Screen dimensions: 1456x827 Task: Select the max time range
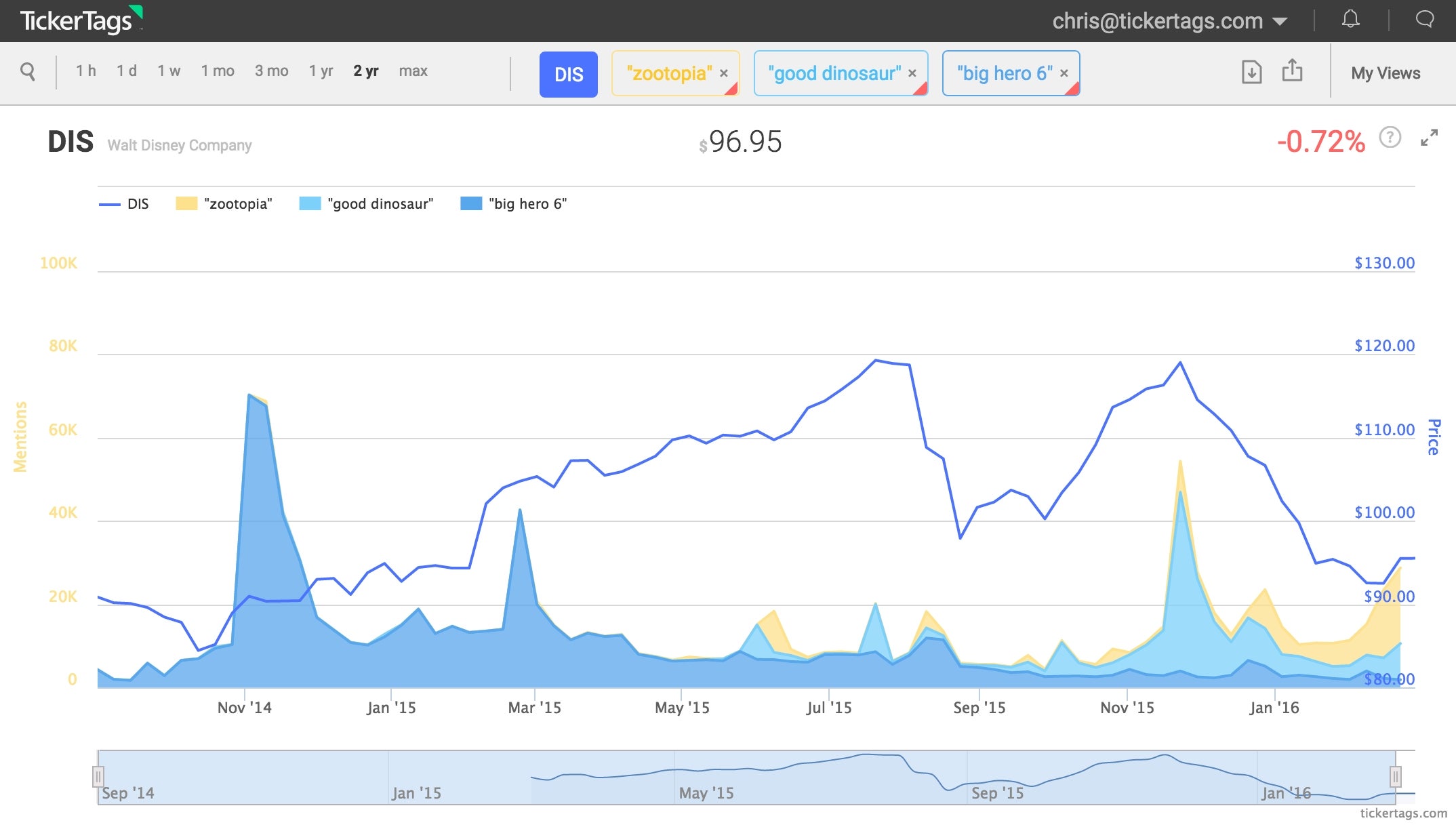tap(413, 71)
